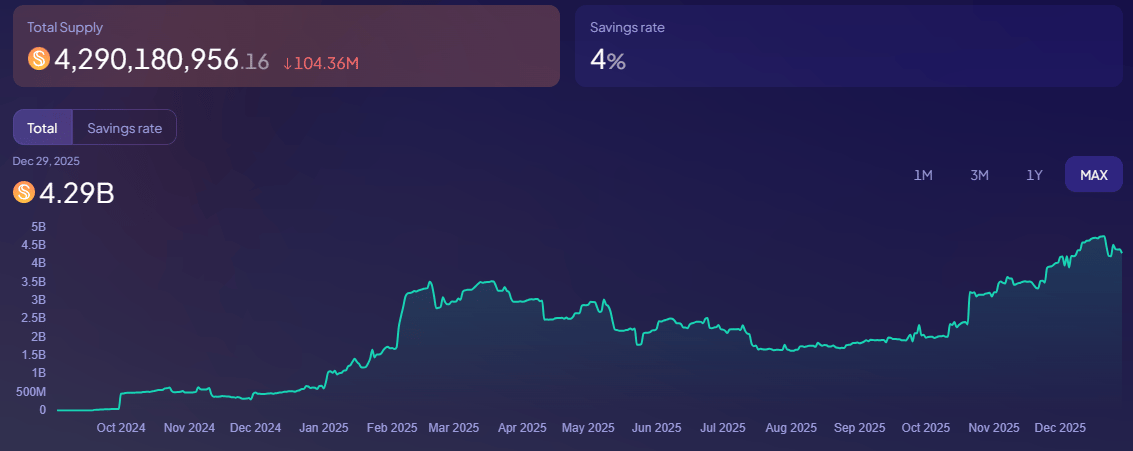
Task: Click the Jan 2025 axis label
Action: click(324, 428)
